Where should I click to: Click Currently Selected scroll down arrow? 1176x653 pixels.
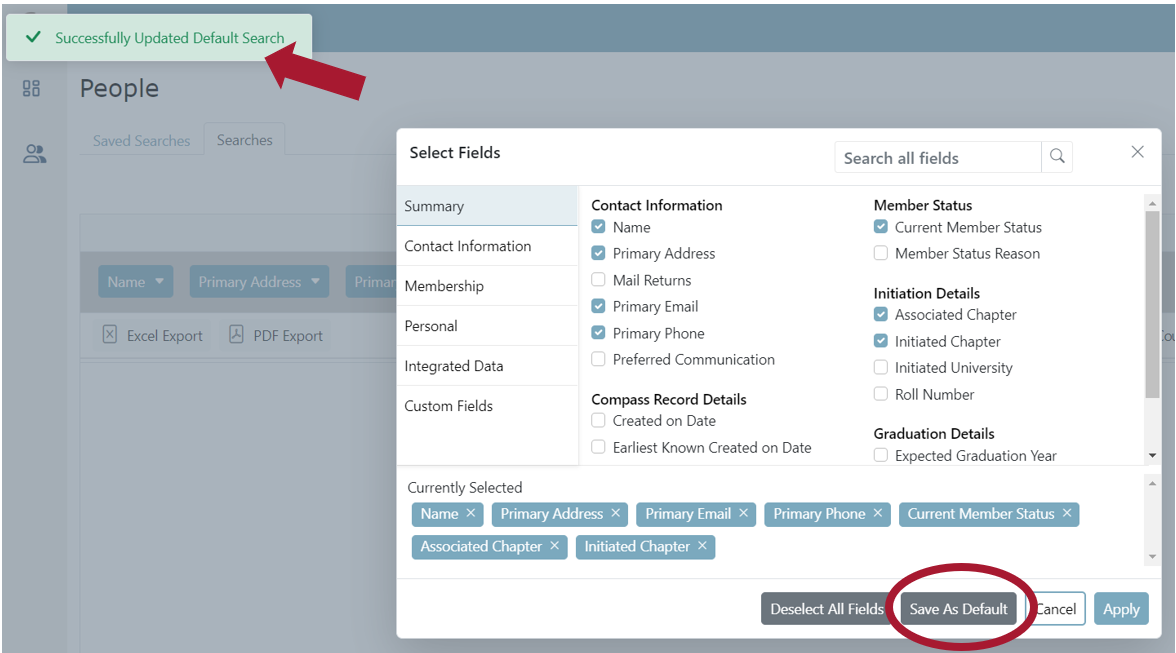(x=1152, y=556)
